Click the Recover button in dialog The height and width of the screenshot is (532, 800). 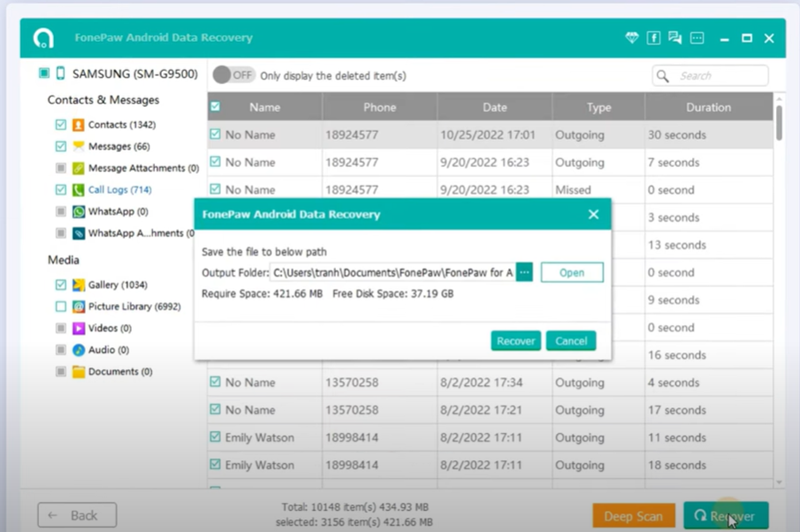[x=516, y=341]
